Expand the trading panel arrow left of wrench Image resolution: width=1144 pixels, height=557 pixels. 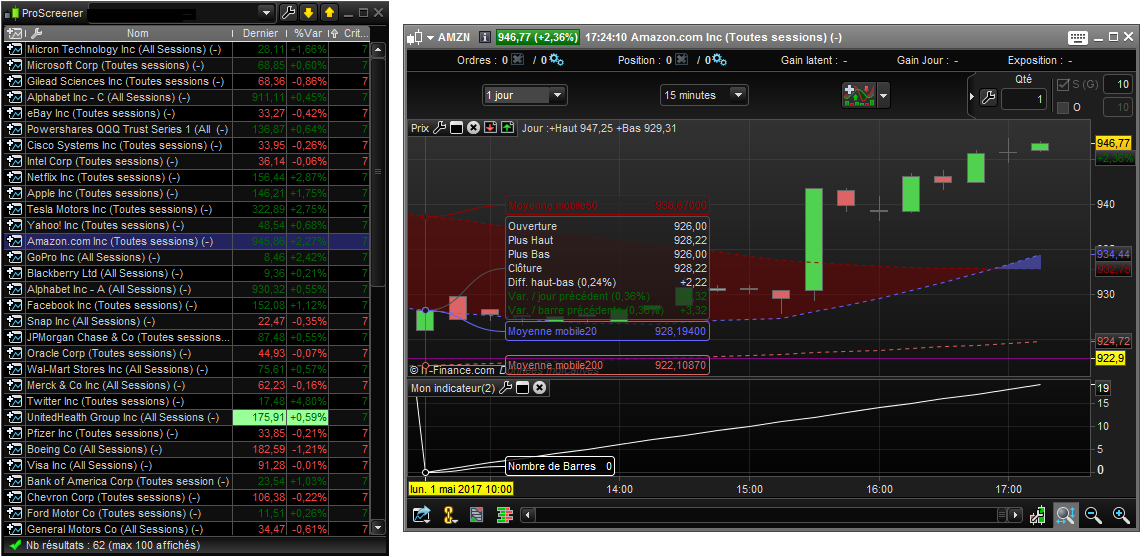pyautogui.click(x=972, y=97)
